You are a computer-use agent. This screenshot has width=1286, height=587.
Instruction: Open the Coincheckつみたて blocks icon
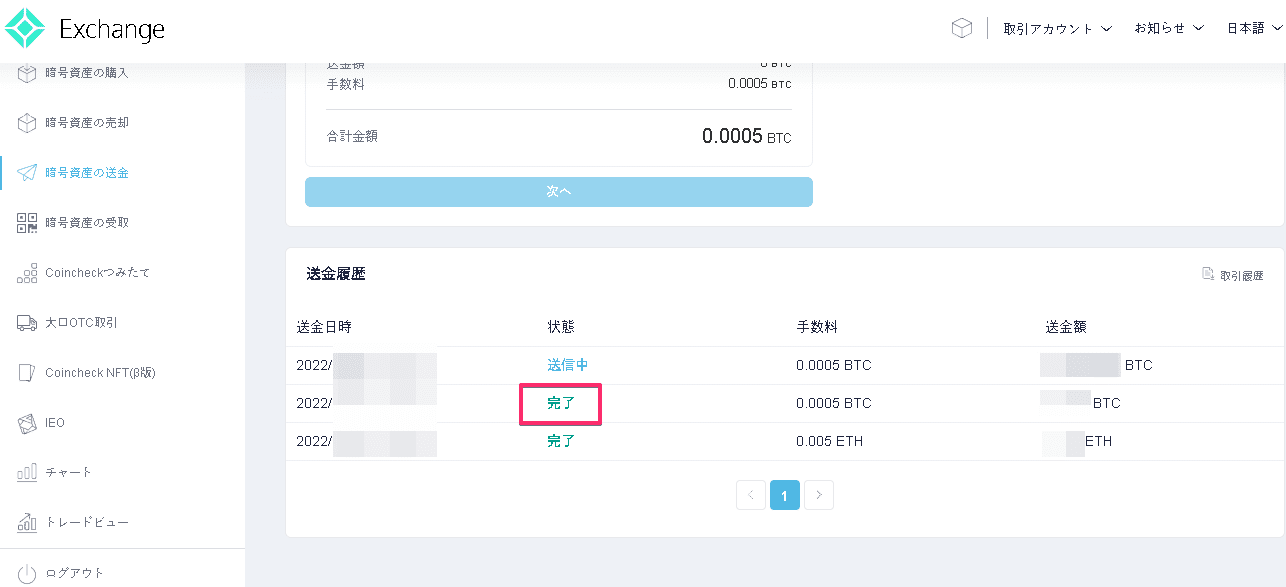click(27, 273)
